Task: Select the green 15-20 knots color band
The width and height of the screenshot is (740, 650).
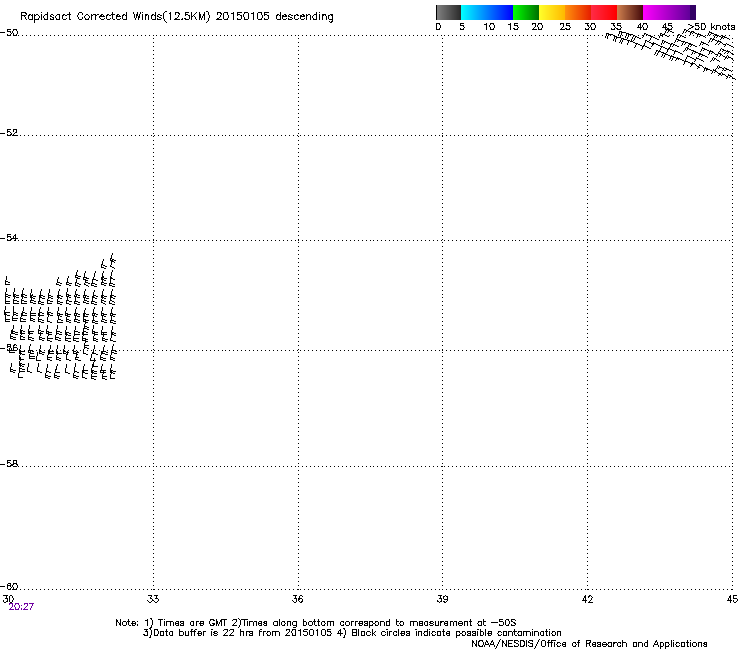Action: point(526,12)
